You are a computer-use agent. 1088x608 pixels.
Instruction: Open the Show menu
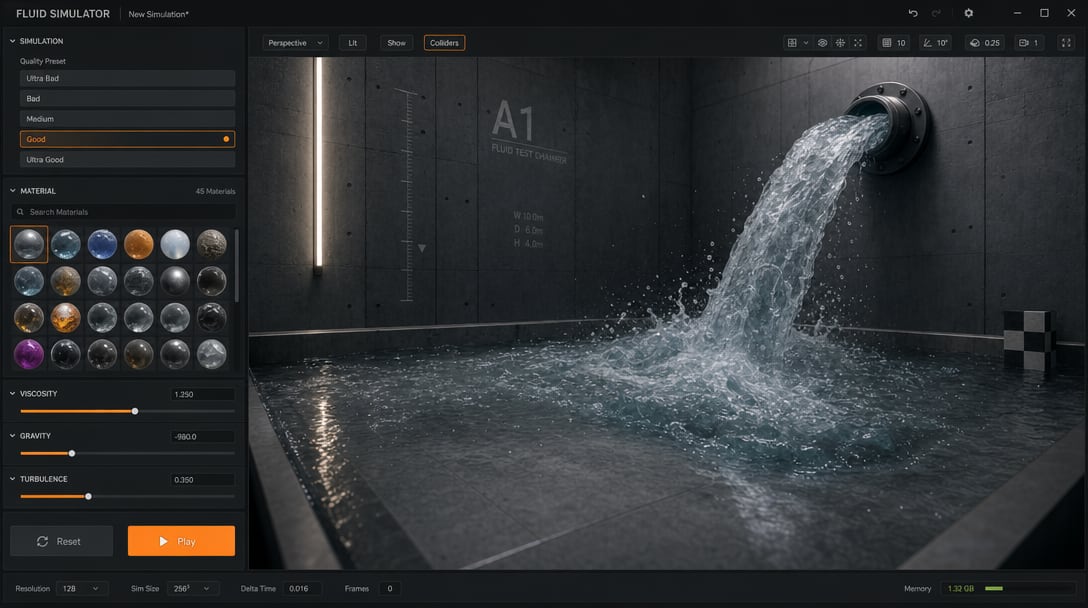click(396, 43)
